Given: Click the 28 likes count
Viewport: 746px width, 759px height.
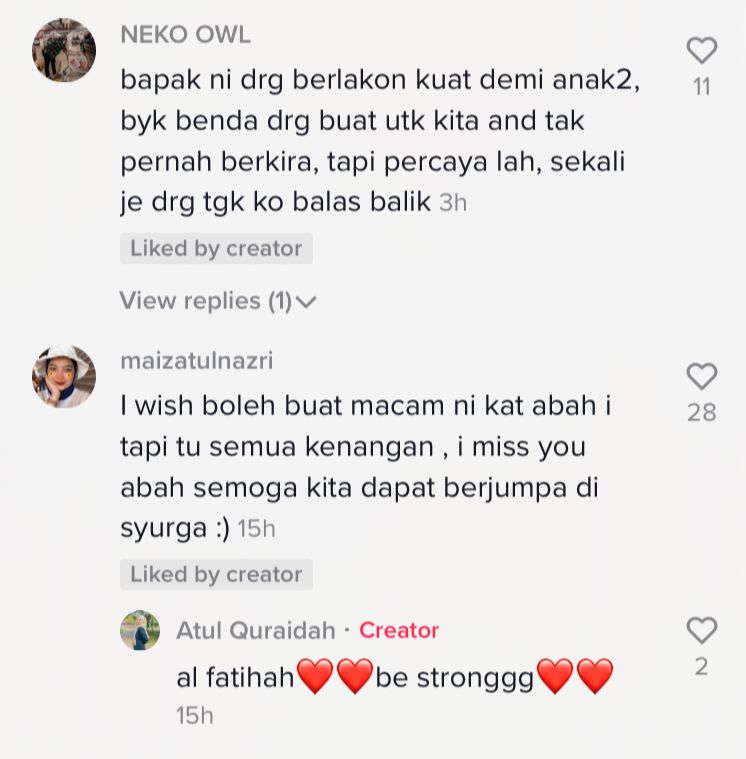Looking at the screenshot, I should click(701, 412).
